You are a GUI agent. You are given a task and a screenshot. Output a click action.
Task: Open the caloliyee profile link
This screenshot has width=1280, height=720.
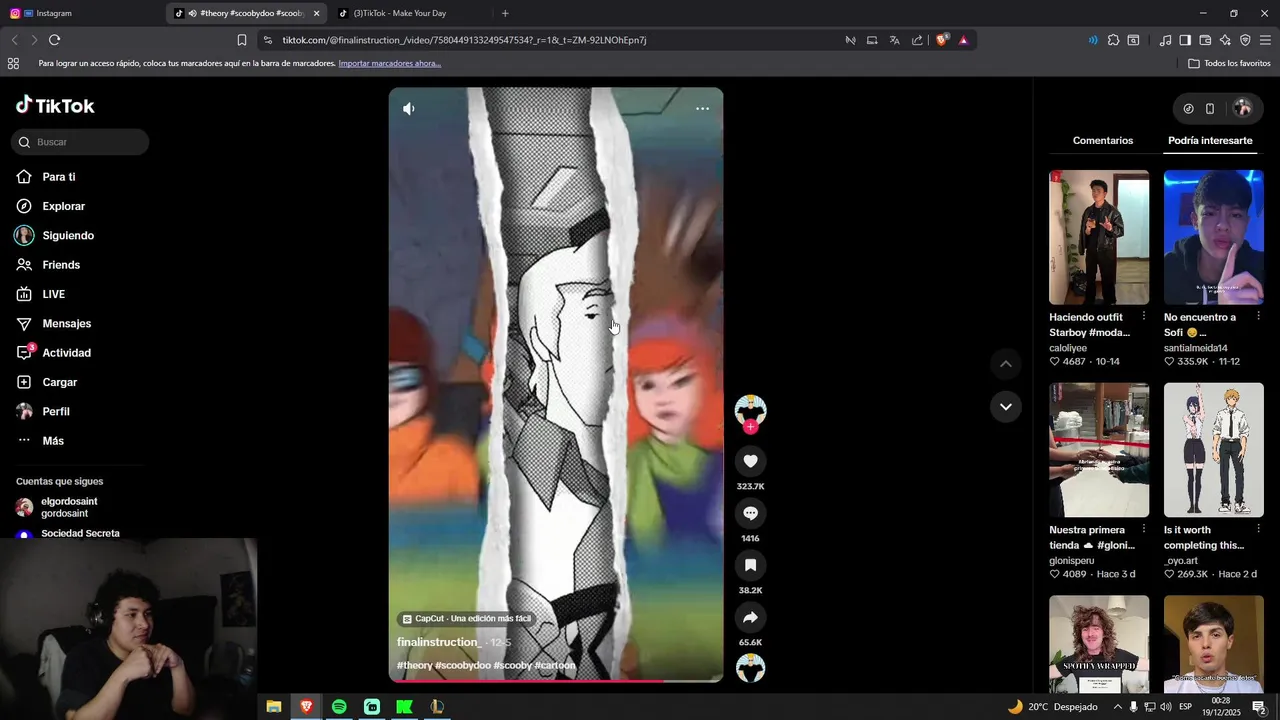1068,348
